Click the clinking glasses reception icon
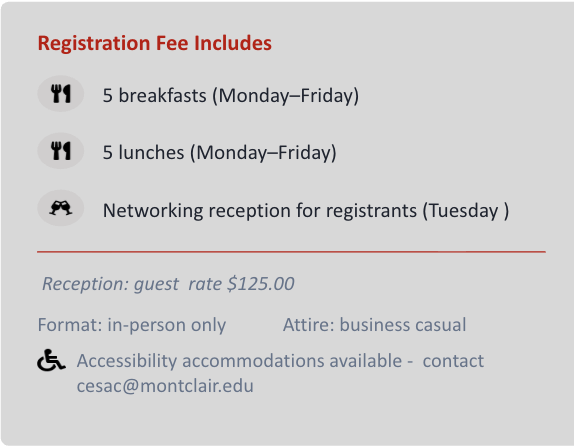Viewport: 574px width, 446px height. click(x=61, y=208)
